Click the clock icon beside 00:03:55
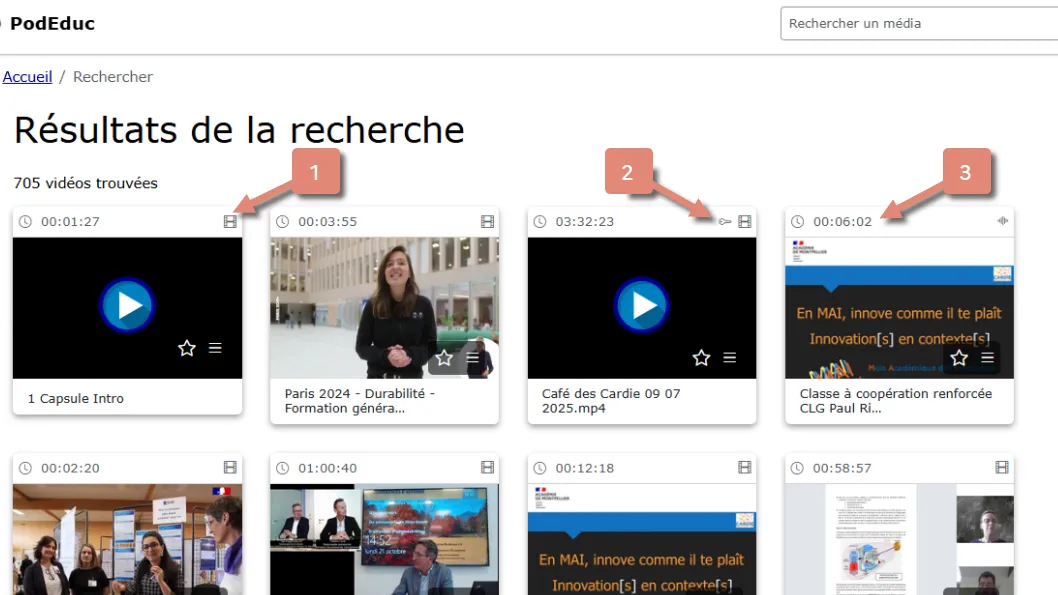 [x=282, y=221]
